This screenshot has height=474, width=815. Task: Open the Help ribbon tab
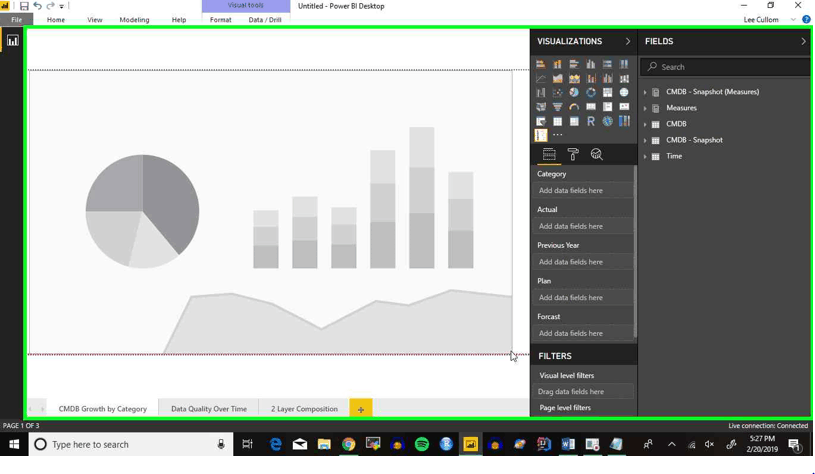(x=179, y=20)
